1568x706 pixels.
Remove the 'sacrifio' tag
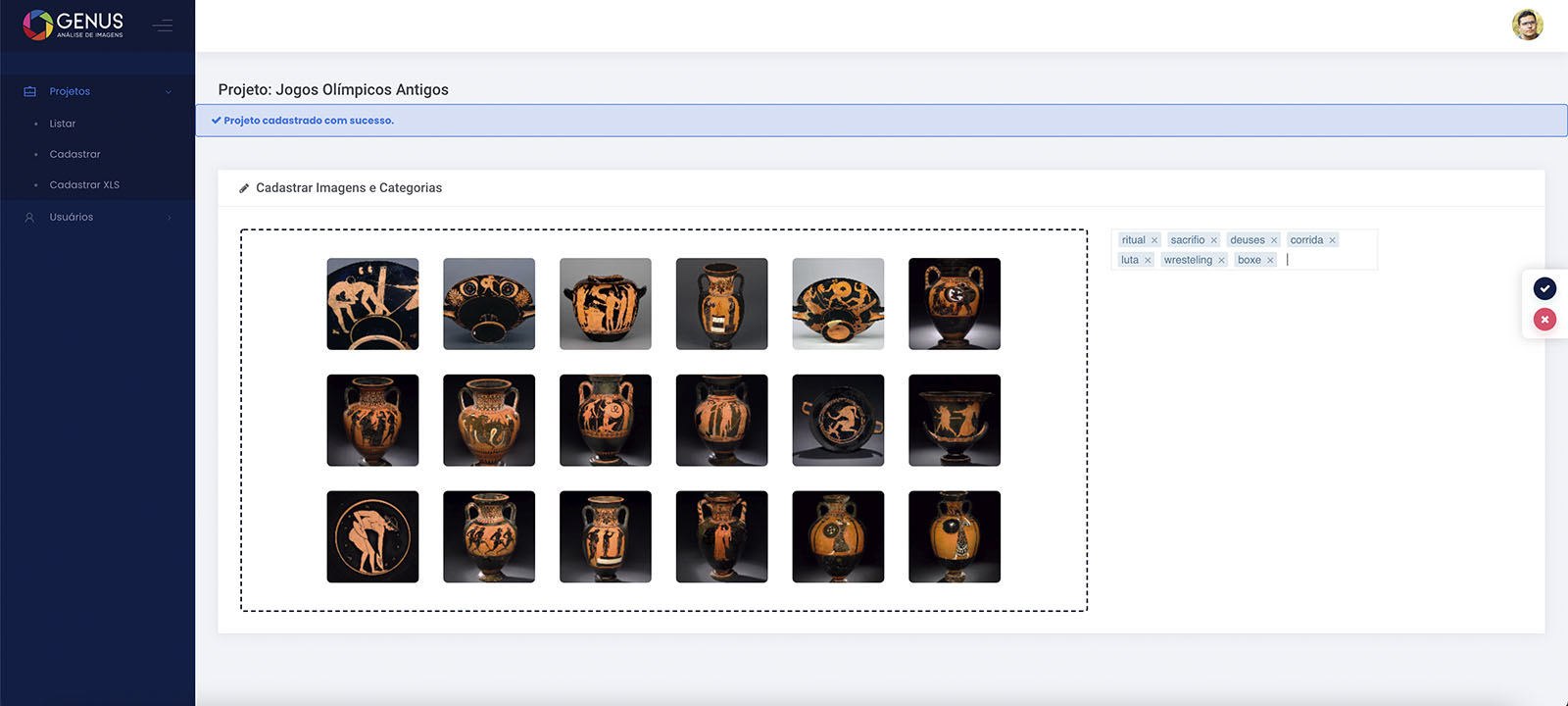(x=1213, y=240)
